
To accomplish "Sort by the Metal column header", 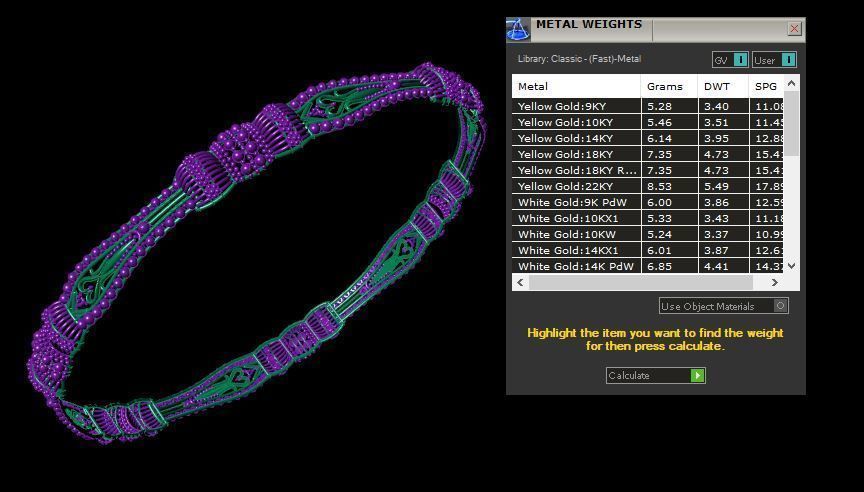I will 576,86.
